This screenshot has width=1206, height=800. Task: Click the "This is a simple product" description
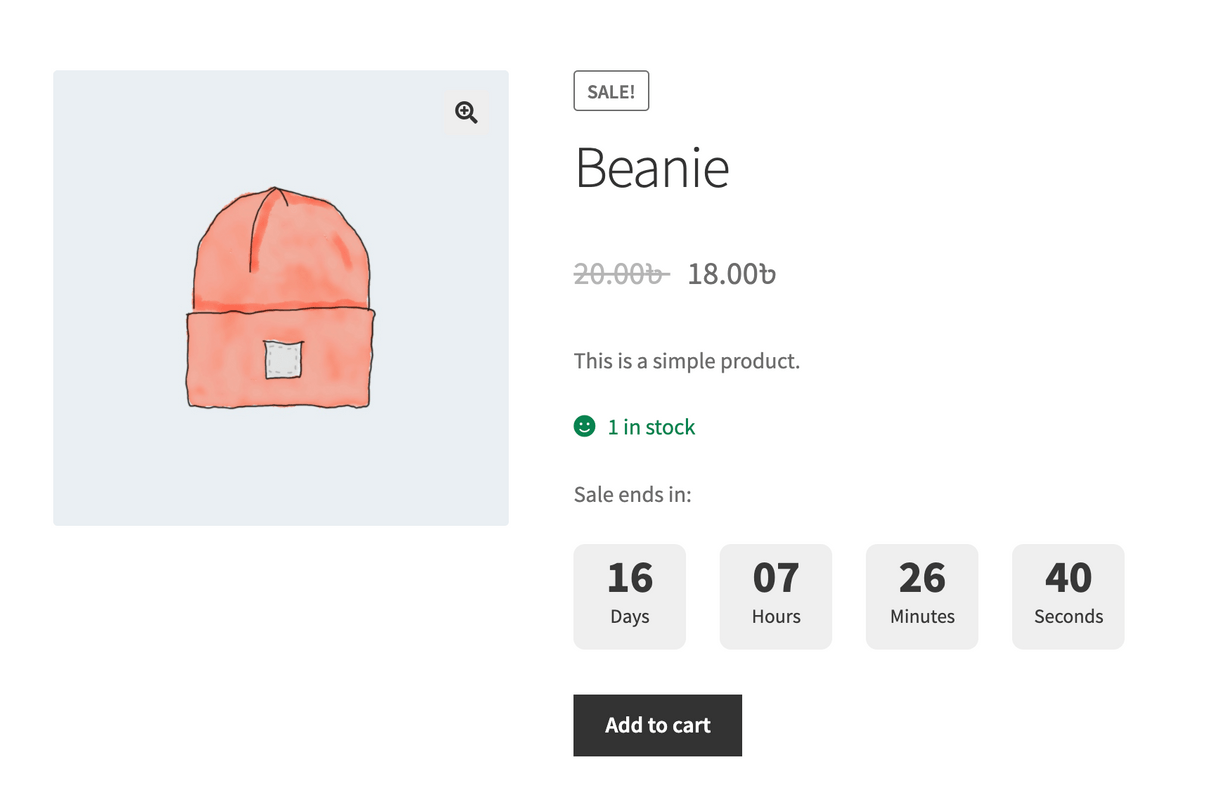pos(687,361)
